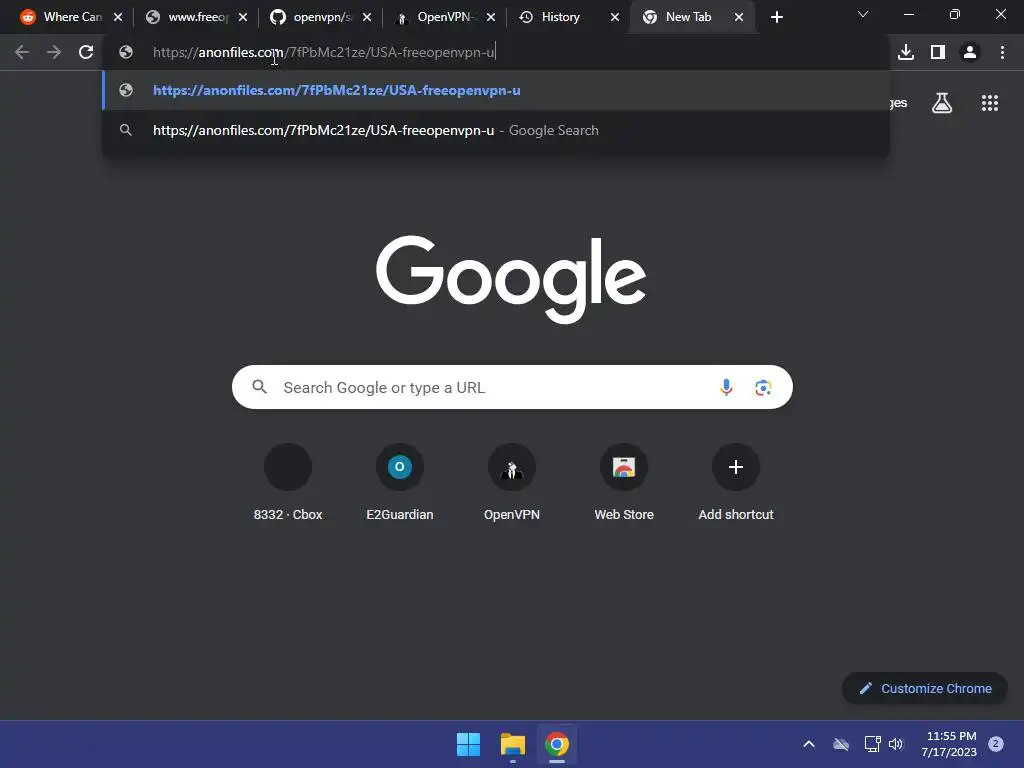Reload the current page
1024x768 pixels.
pyautogui.click(x=86, y=52)
